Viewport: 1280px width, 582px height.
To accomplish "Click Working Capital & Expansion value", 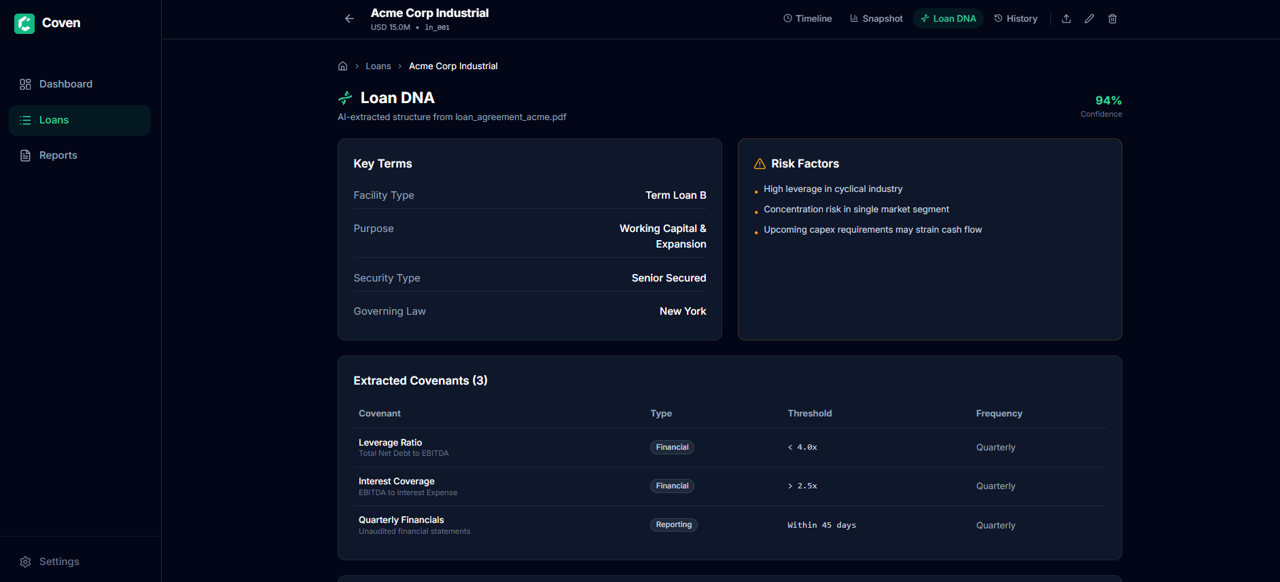I will 663,236.
